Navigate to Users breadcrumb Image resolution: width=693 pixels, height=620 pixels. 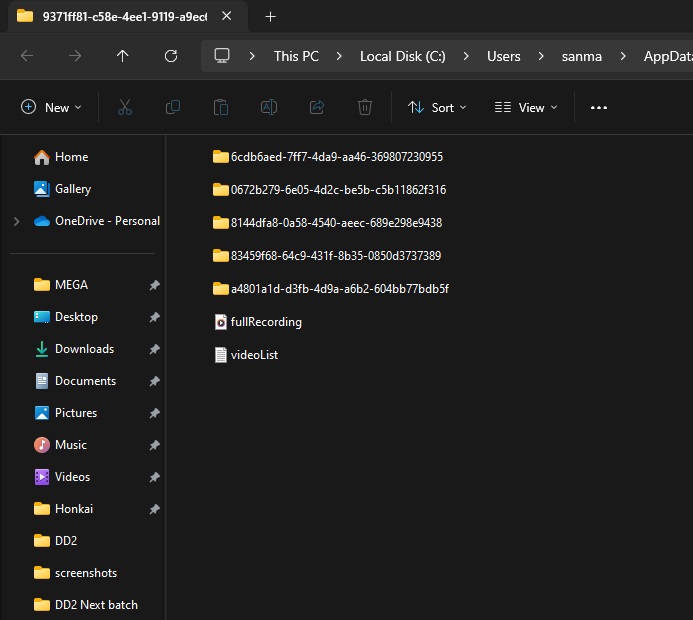tap(503, 56)
